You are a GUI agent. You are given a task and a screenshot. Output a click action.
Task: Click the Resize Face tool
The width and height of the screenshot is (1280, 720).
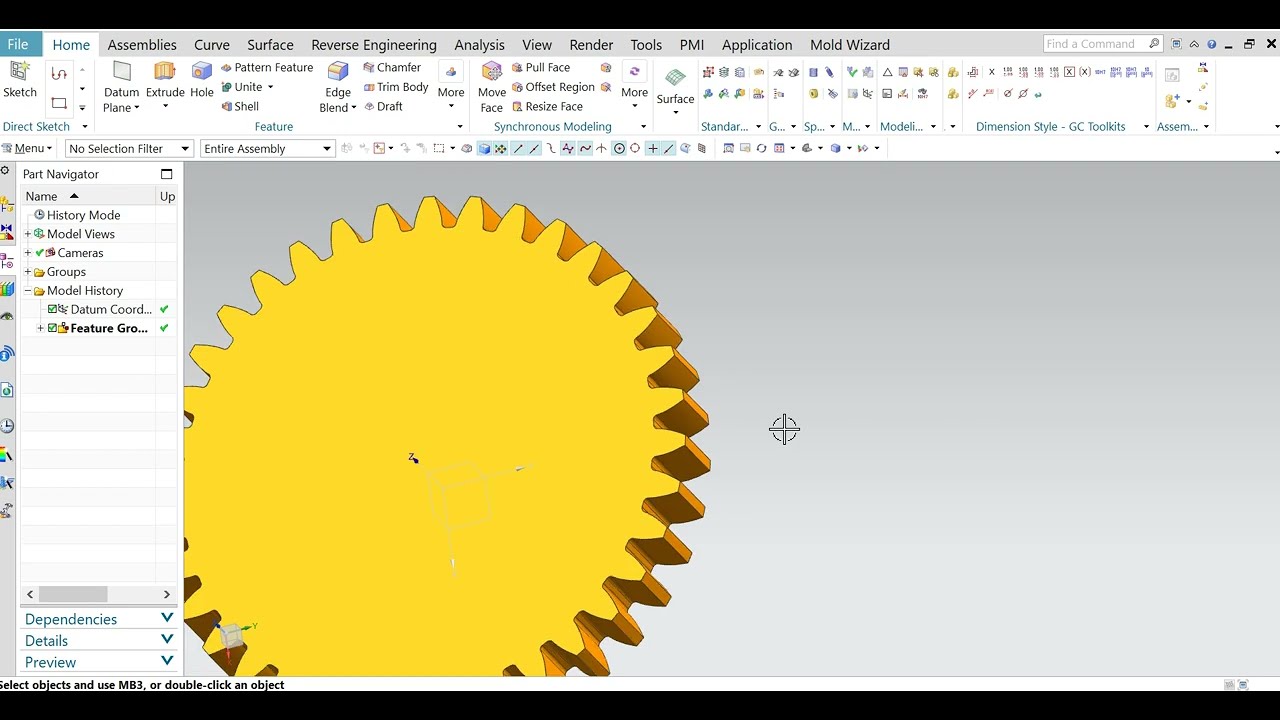click(547, 107)
